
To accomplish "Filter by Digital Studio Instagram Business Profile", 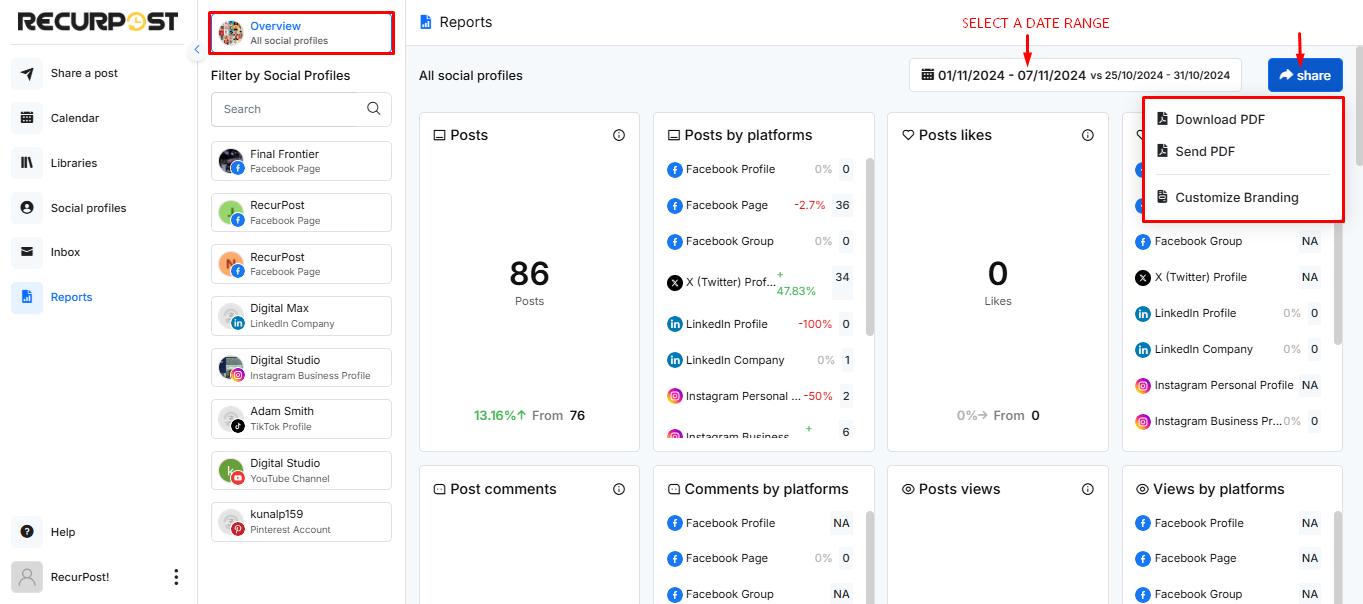I will click(x=301, y=367).
